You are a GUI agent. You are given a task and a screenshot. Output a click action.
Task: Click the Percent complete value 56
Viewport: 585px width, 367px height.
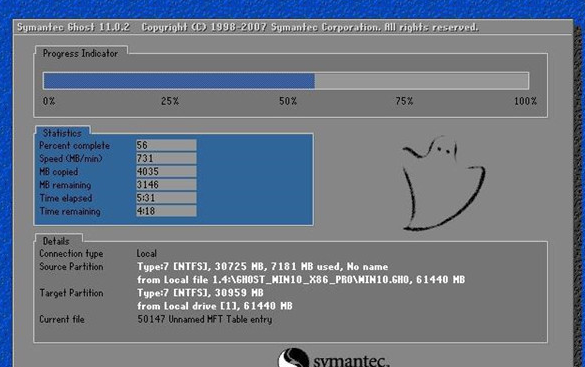[166, 145]
